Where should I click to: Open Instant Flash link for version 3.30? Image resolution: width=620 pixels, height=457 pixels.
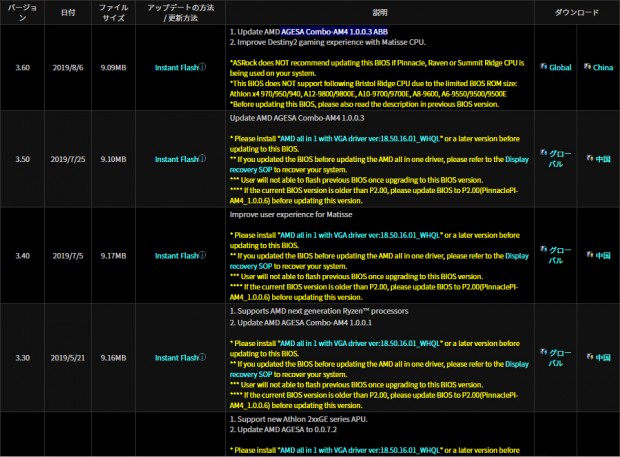click(x=176, y=358)
